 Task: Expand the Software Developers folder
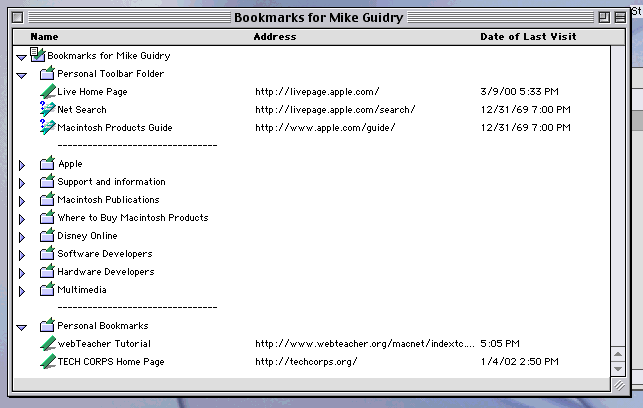21,254
